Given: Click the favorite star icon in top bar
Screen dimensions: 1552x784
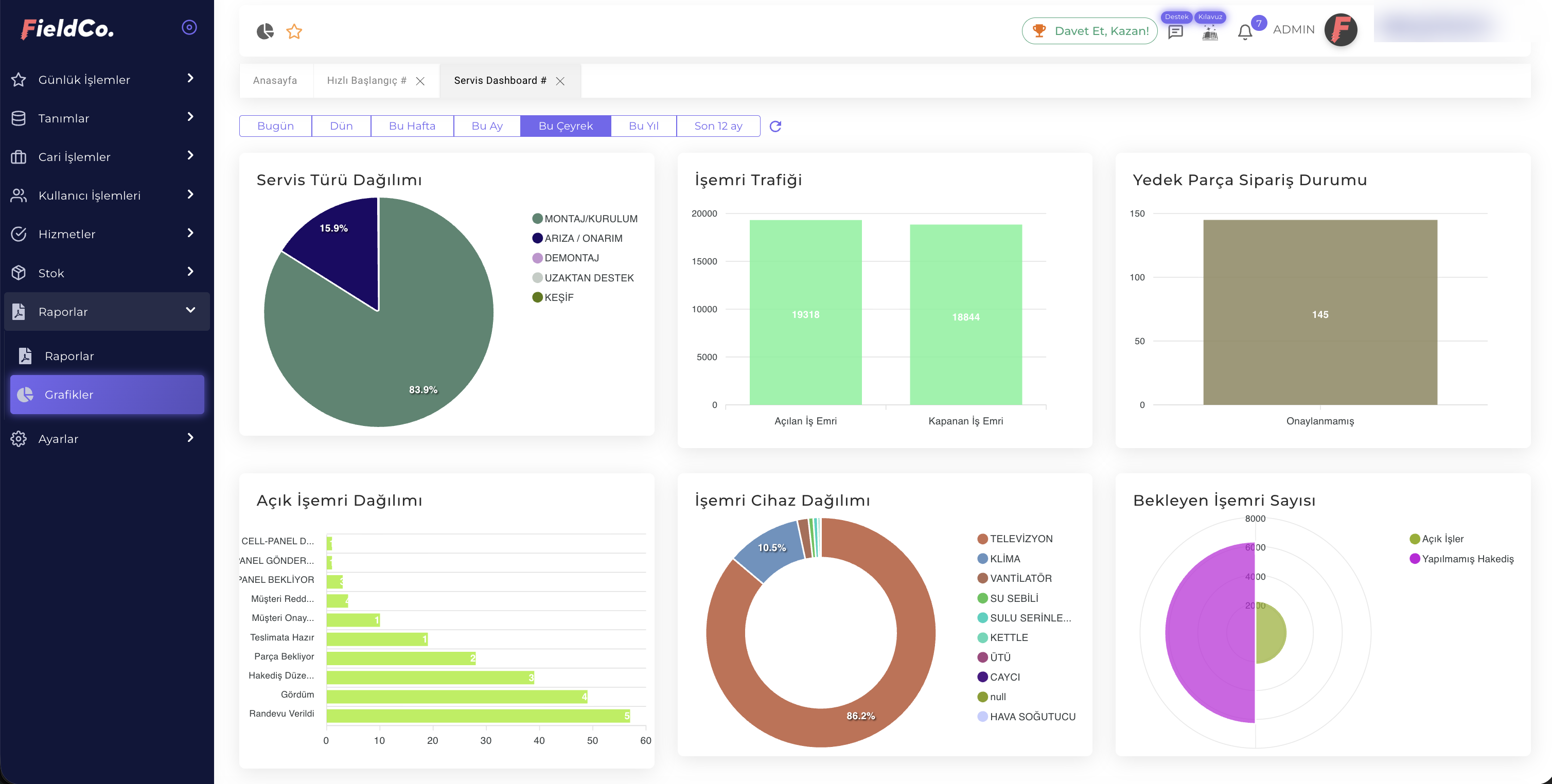Looking at the screenshot, I should coord(294,31).
